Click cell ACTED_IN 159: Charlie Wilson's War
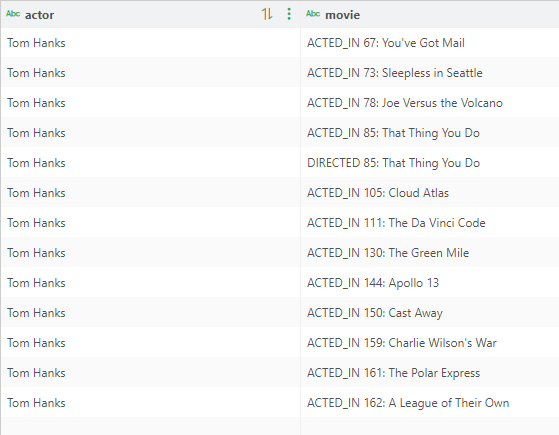 click(430, 343)
